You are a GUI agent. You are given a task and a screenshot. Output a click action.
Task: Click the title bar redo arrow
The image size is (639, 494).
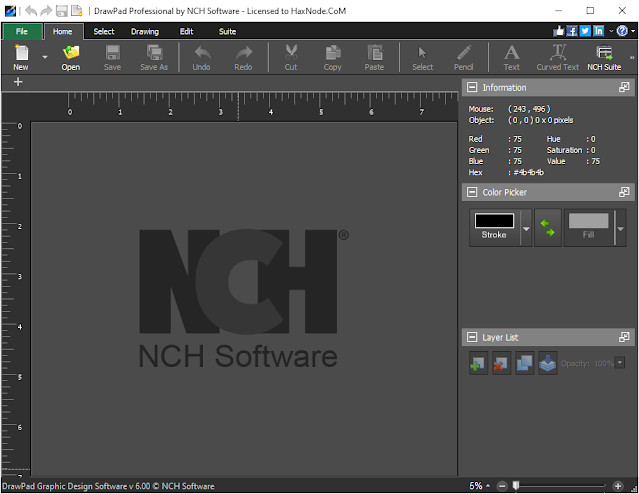(x=46, y=11)
